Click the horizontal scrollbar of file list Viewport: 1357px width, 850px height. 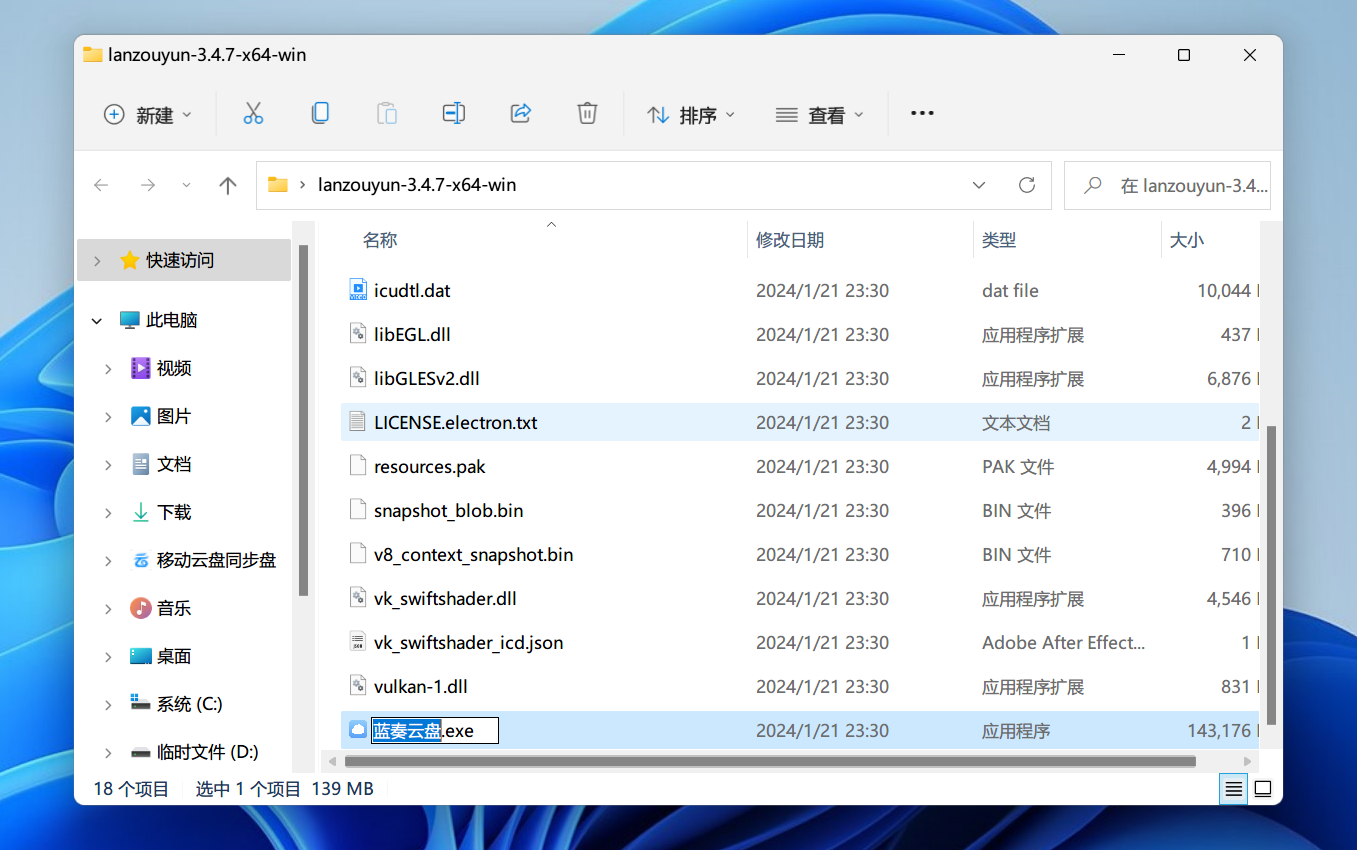point(770,761)
